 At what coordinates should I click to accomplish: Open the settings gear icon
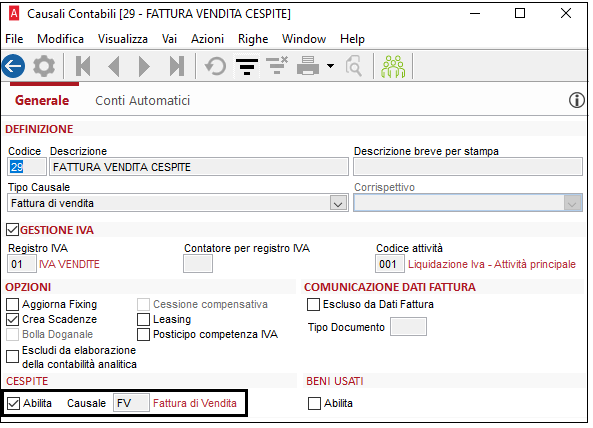44,66
